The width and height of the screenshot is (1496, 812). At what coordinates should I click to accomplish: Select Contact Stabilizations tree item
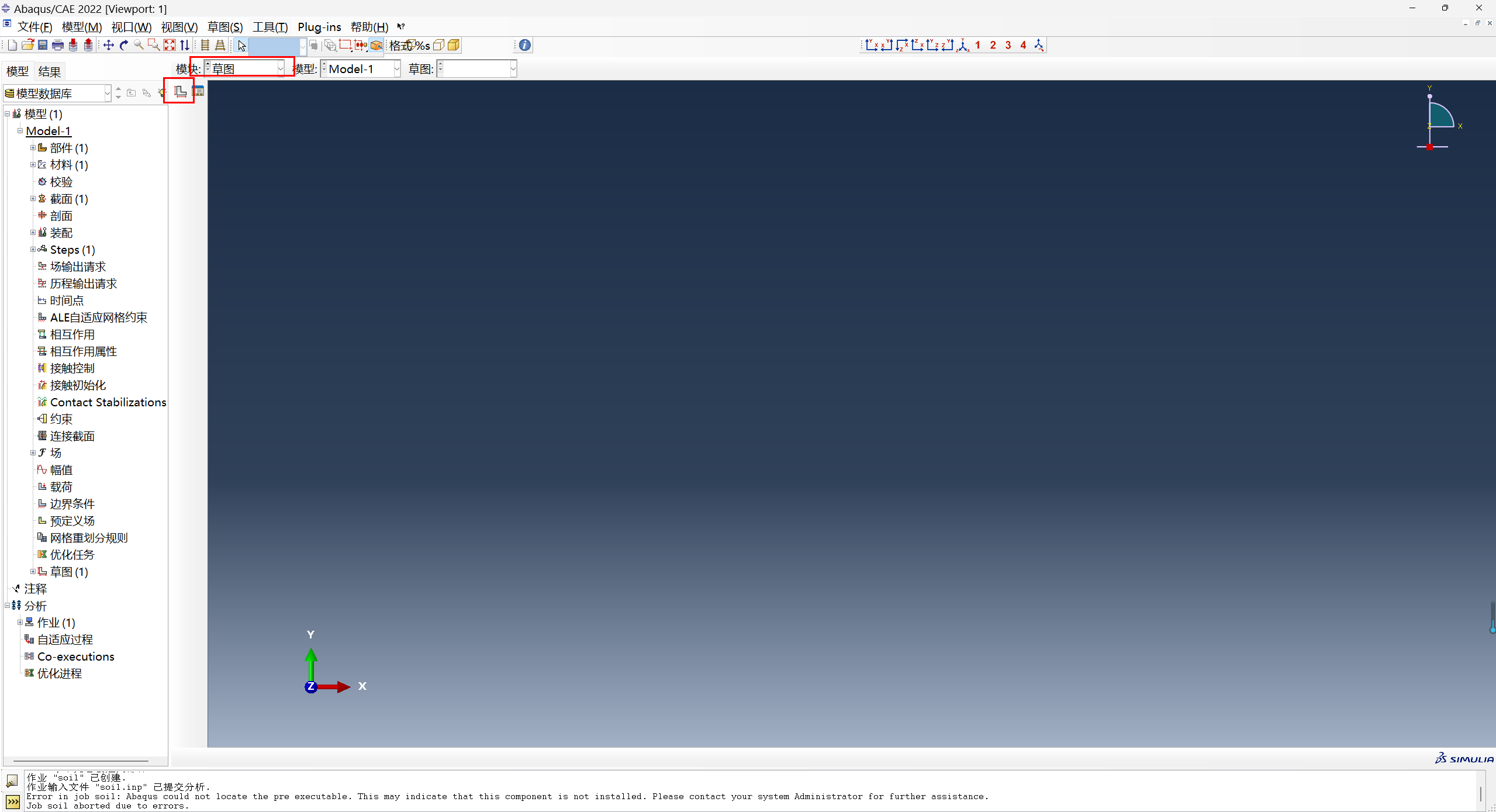pyautogui.click(x=108, y=402)
